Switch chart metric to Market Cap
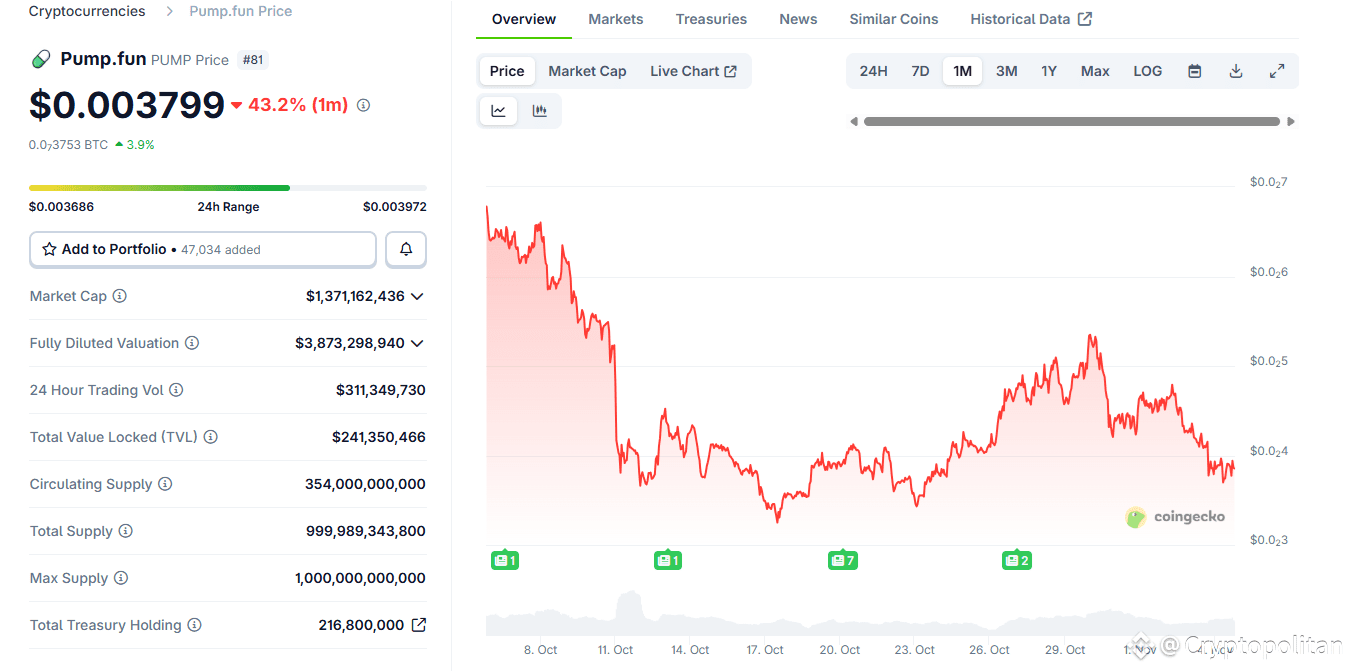 click(587, 71)
